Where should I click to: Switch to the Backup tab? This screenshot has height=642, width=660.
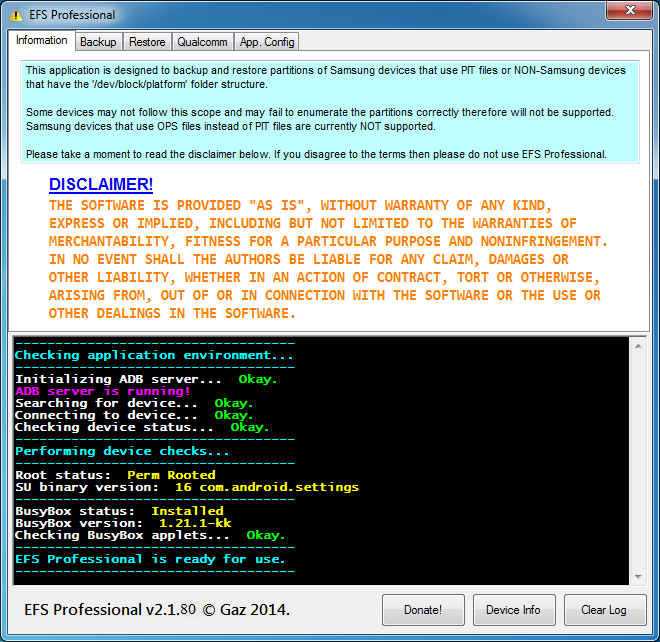[x=98, y=42]
